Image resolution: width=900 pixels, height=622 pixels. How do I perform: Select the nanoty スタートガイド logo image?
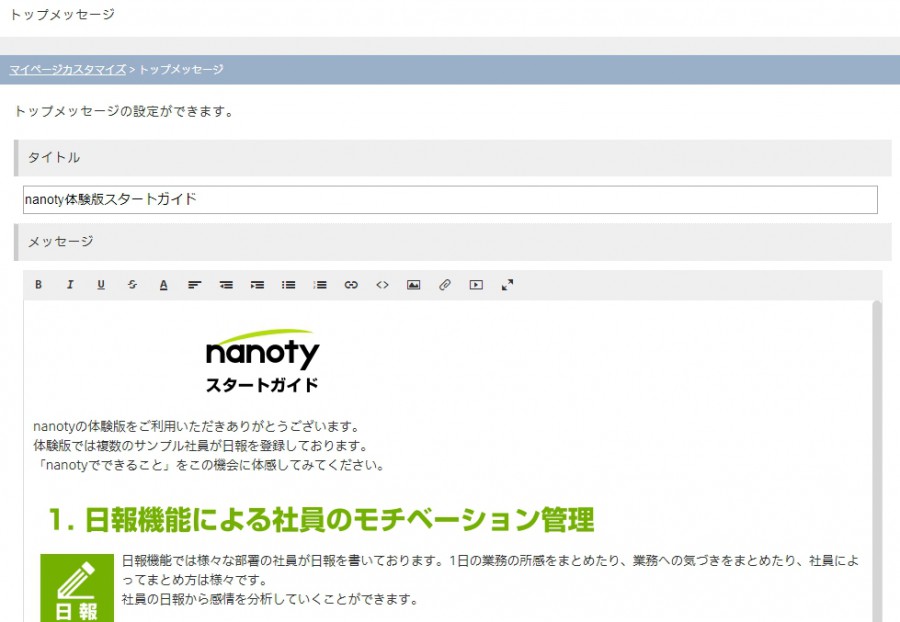[x=262, y=361]
